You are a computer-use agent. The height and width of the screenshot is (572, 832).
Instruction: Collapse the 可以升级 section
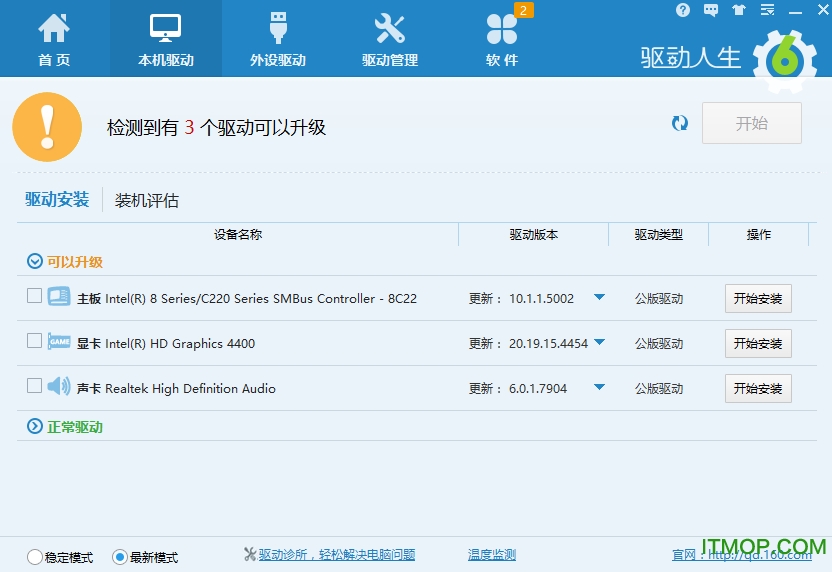(x=35, y=262)
